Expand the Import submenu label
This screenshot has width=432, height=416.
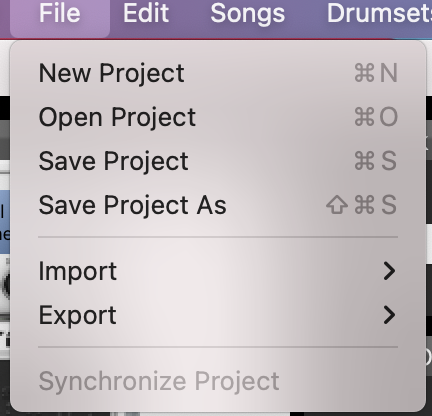78,272
